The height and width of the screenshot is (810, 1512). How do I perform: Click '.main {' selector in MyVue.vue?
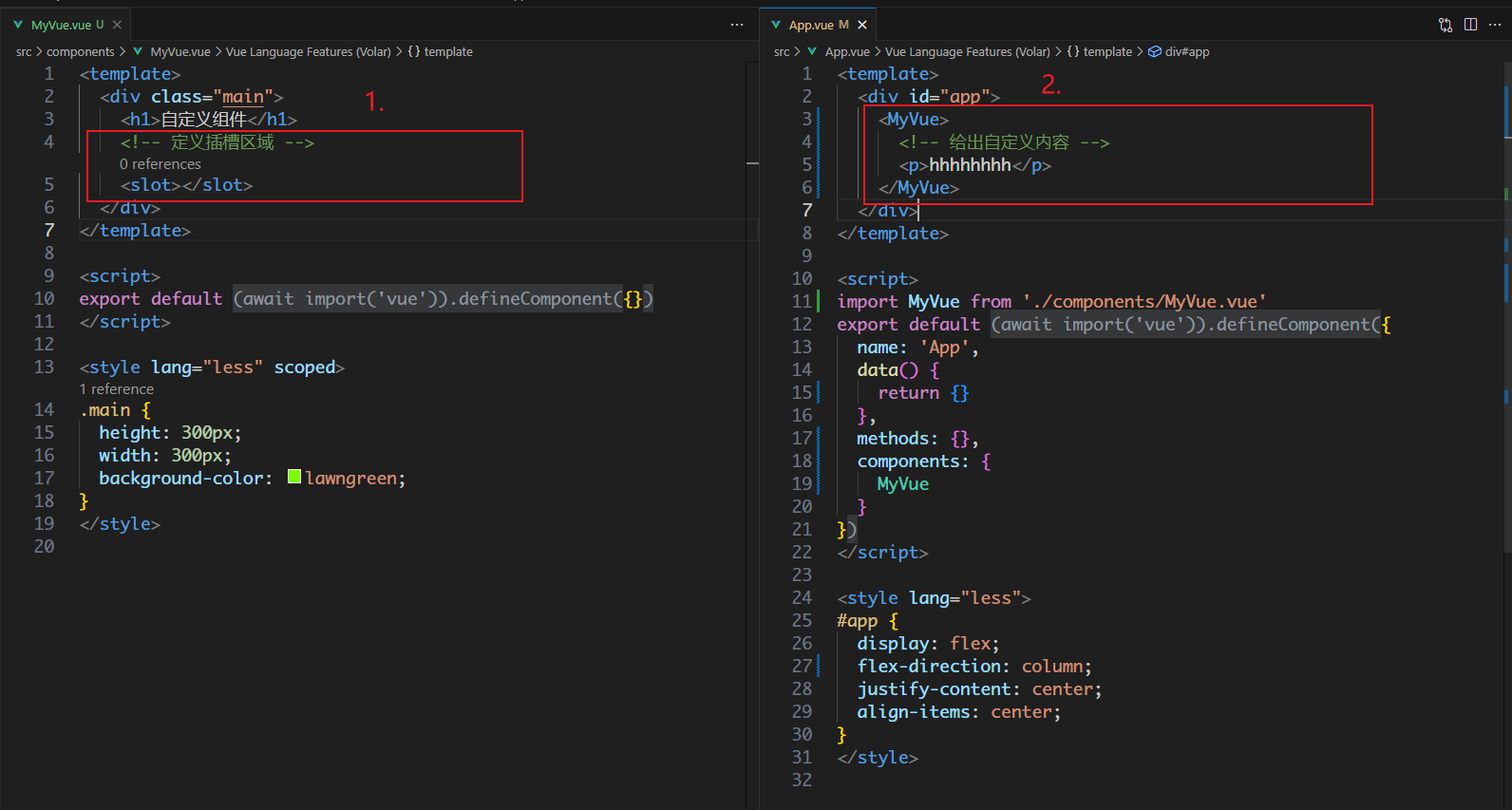[x=115, y=409]
